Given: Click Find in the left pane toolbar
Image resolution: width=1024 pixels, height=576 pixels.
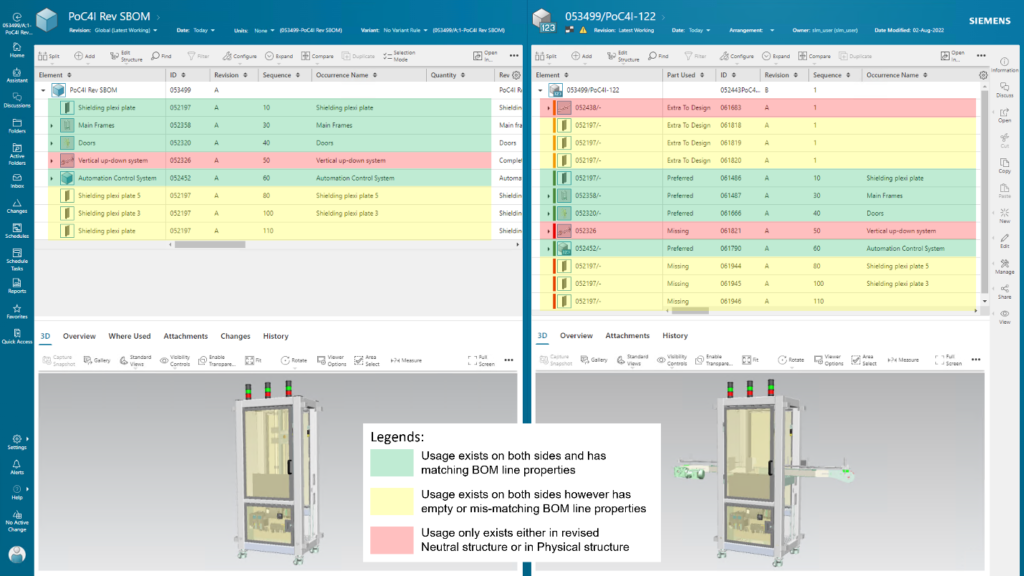Looking at the screenshot, I should [161, 56].
